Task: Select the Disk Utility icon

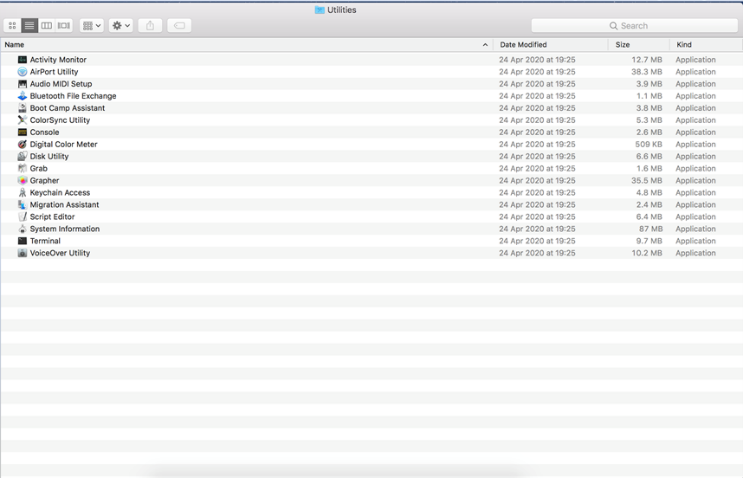Action: (x=22, y=156)
